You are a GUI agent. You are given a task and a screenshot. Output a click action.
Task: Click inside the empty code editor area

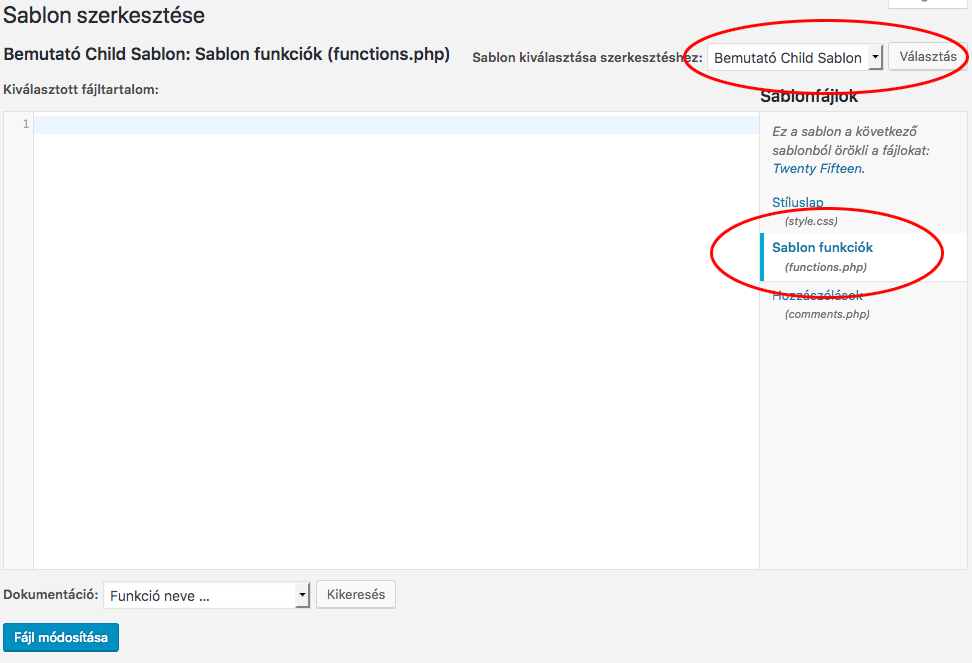396,340
